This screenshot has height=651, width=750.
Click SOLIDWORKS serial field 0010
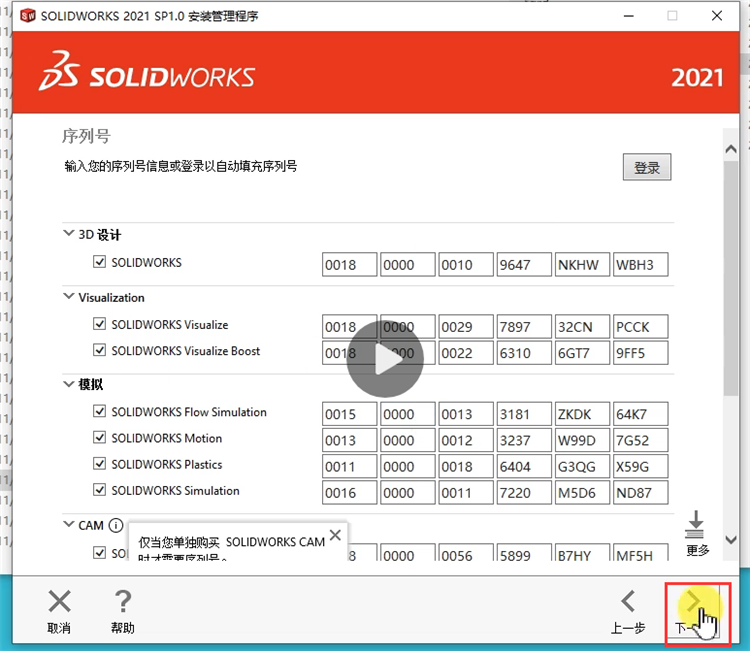click(466, 265)
